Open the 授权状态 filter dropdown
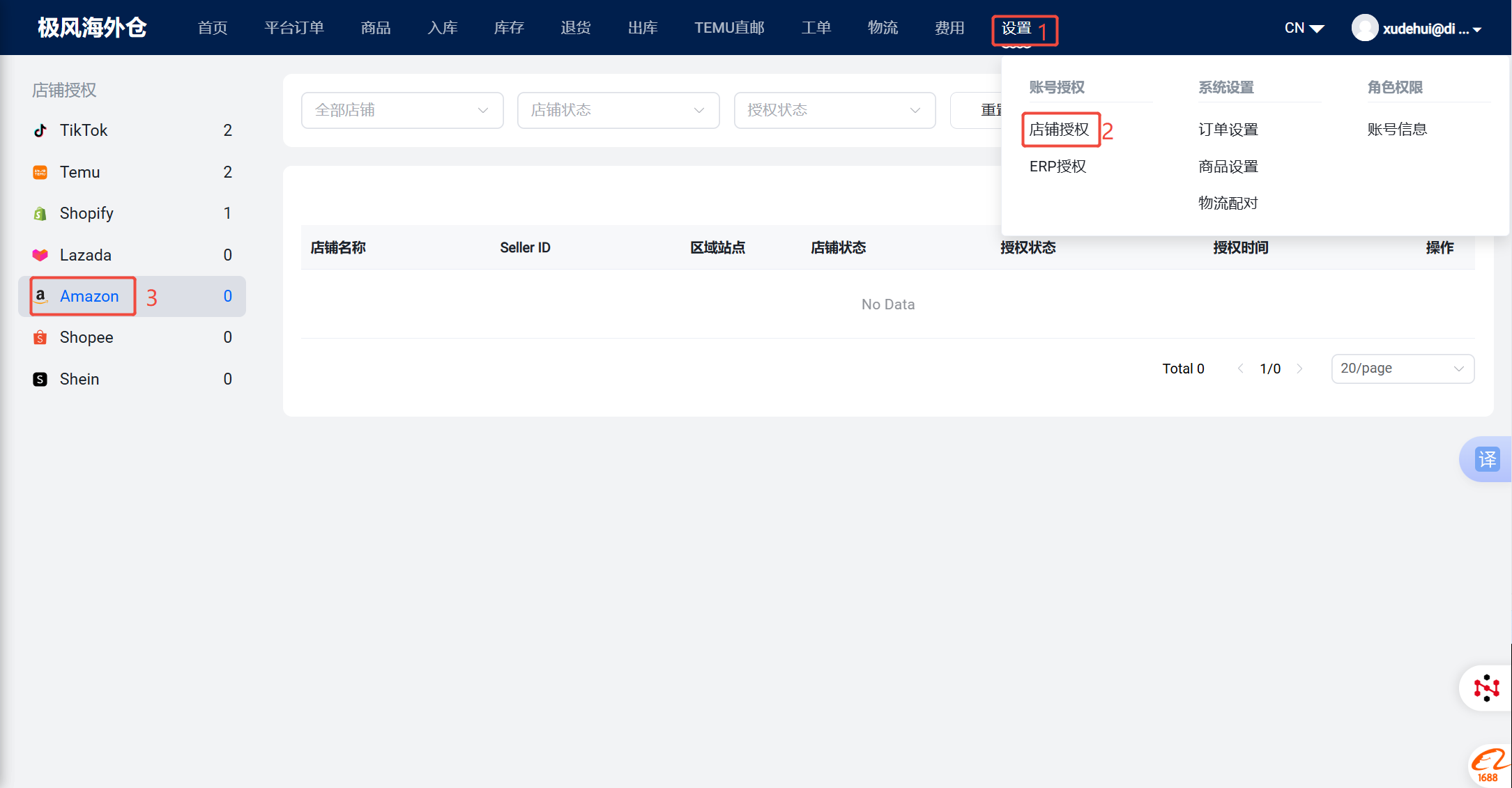Screen dimensions: 1512x788 pos(834,110)
